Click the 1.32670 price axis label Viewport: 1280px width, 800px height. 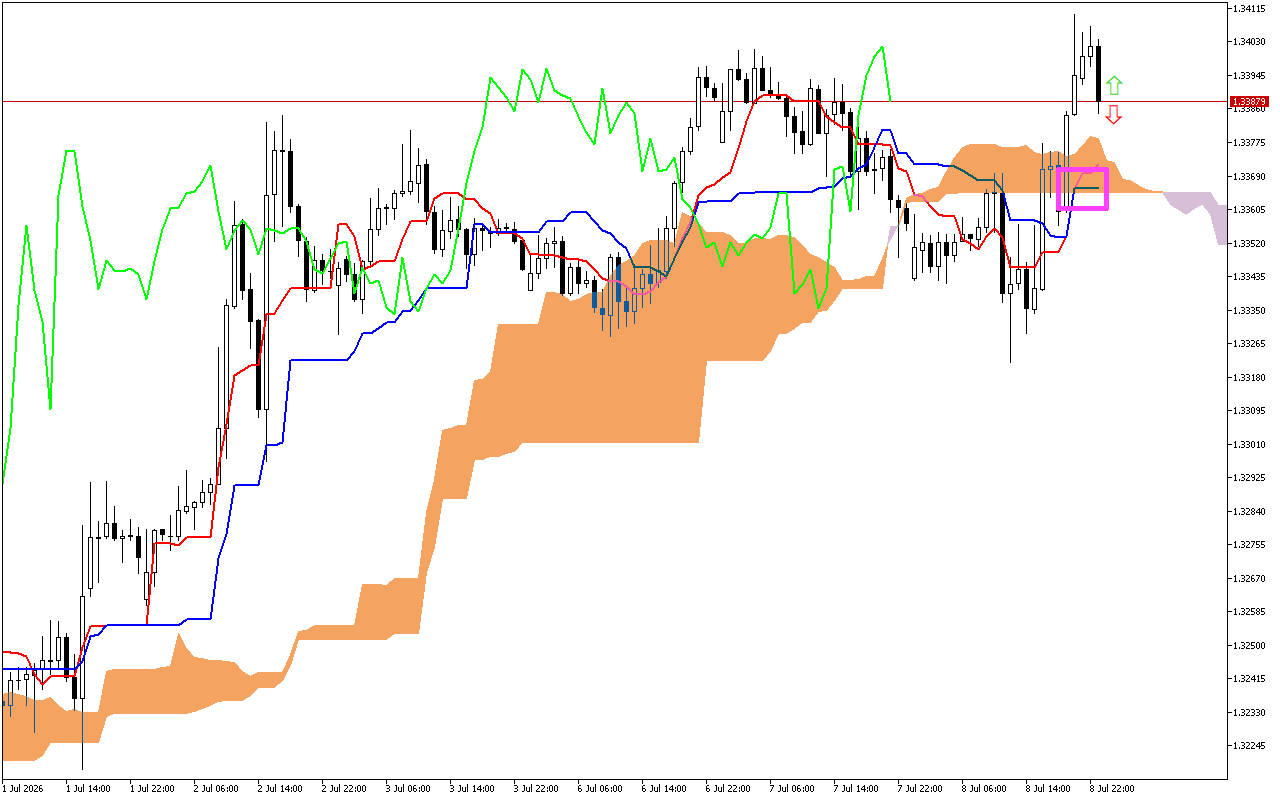click(x=1250, y=578)
